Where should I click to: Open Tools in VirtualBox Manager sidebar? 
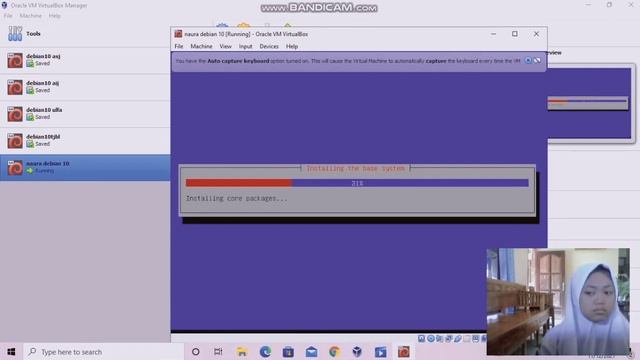(x=85, y=34)
